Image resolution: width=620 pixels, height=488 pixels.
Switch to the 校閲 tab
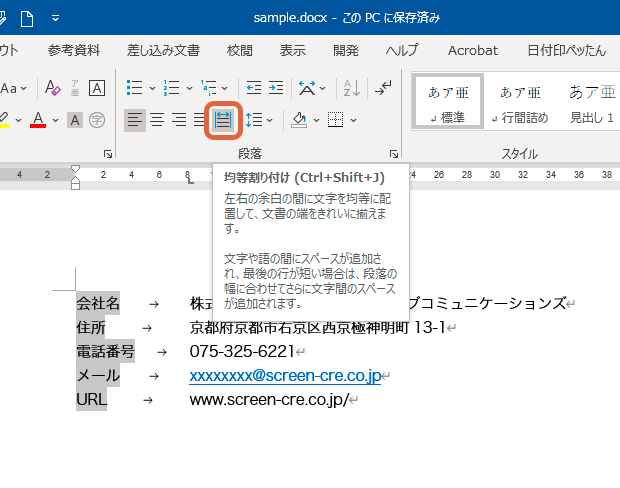240,51
